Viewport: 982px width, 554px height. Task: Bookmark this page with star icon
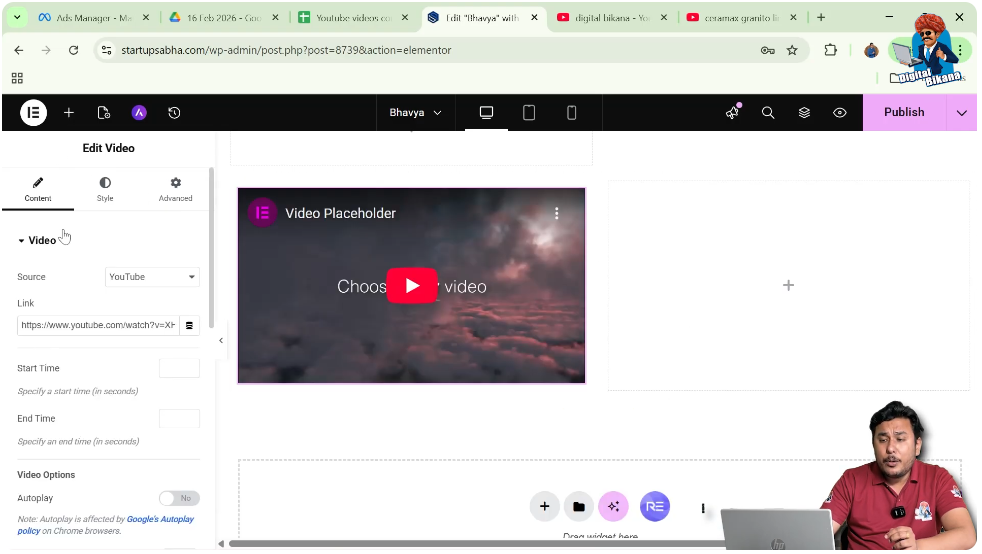(x=793, y=50)
